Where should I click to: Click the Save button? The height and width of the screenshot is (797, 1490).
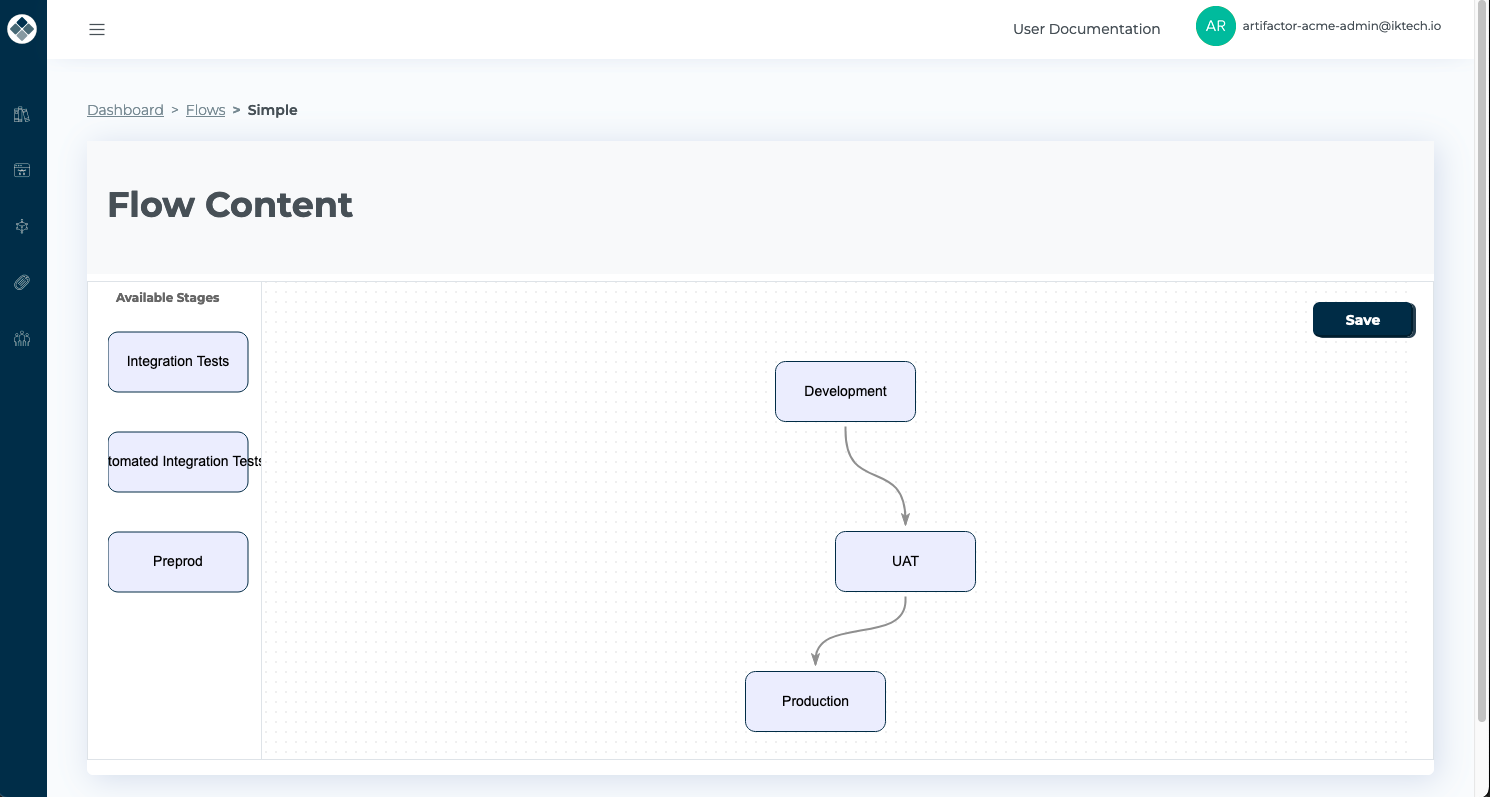[1363, 320]
